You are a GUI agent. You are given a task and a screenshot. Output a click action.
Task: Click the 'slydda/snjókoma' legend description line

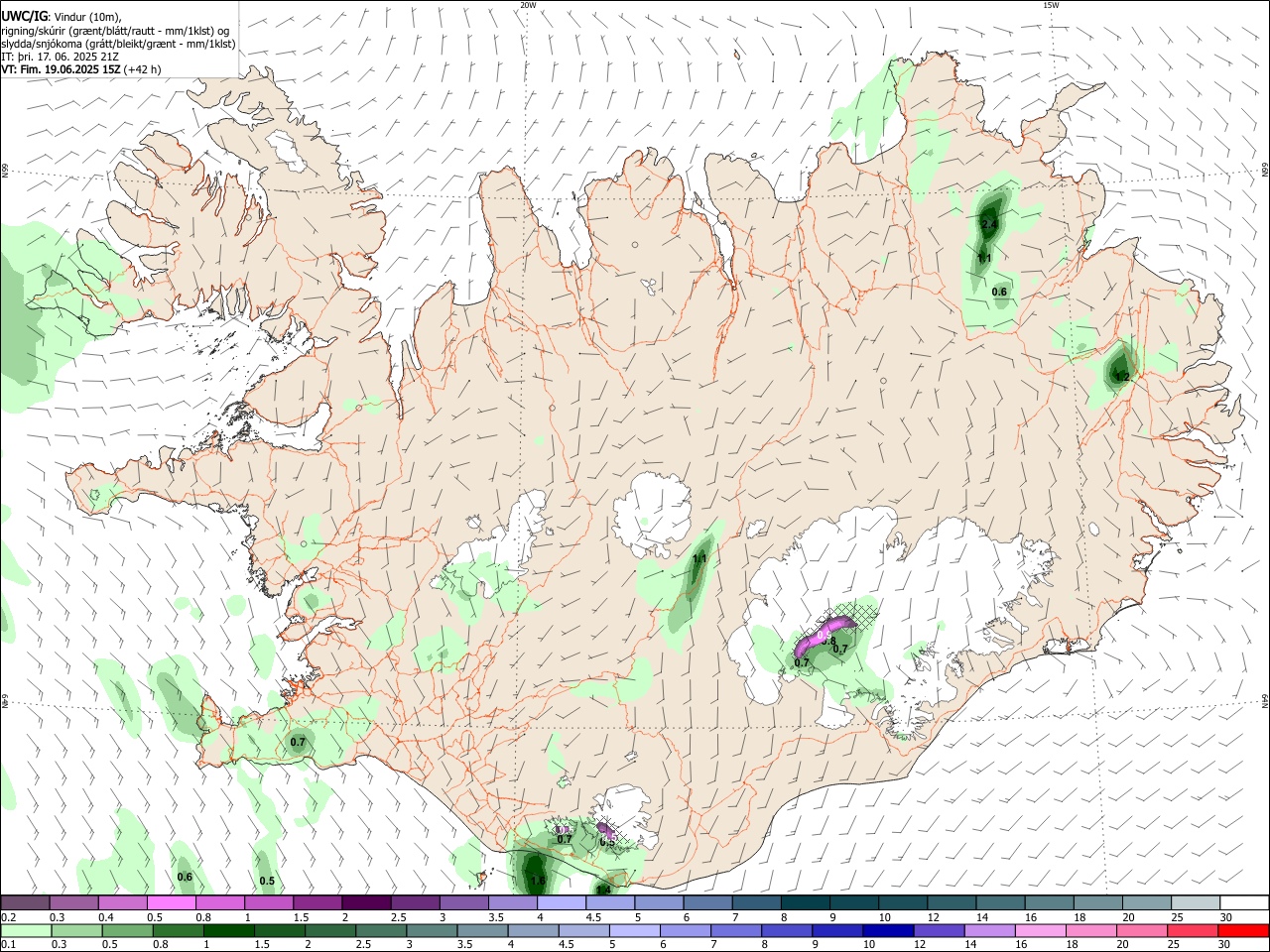click(x=118, y=44)
